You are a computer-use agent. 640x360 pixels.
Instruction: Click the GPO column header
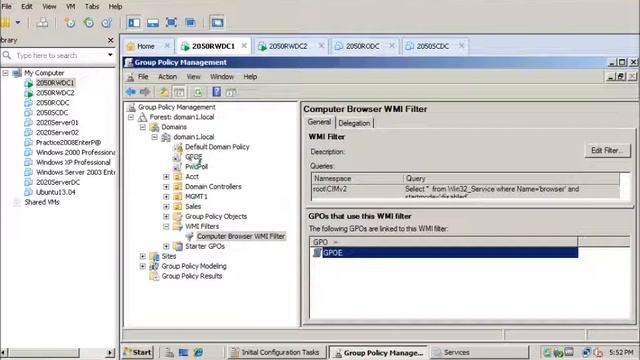pyautogui.click(x=444, y=242)
